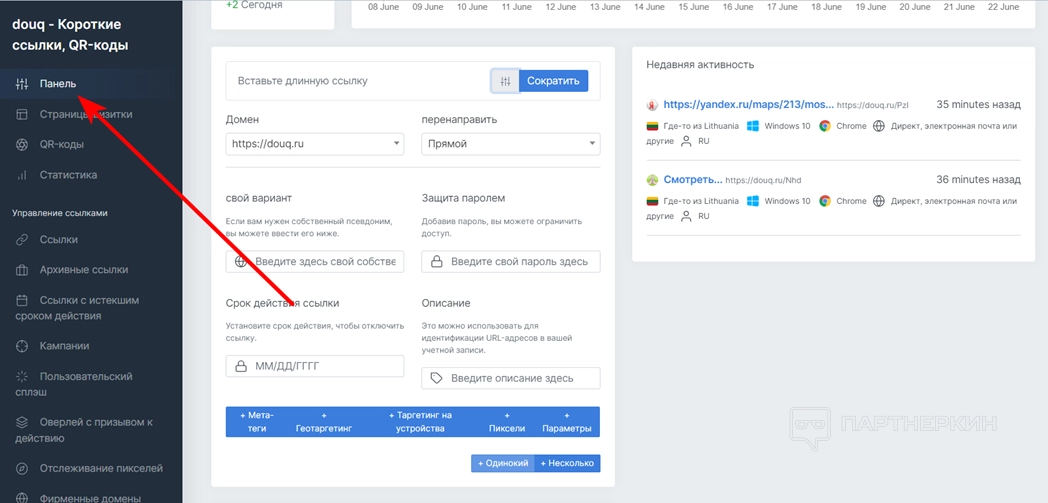
Task: Click the Архивные ссылки briefcase icon
Action: (x=21, y=270)
